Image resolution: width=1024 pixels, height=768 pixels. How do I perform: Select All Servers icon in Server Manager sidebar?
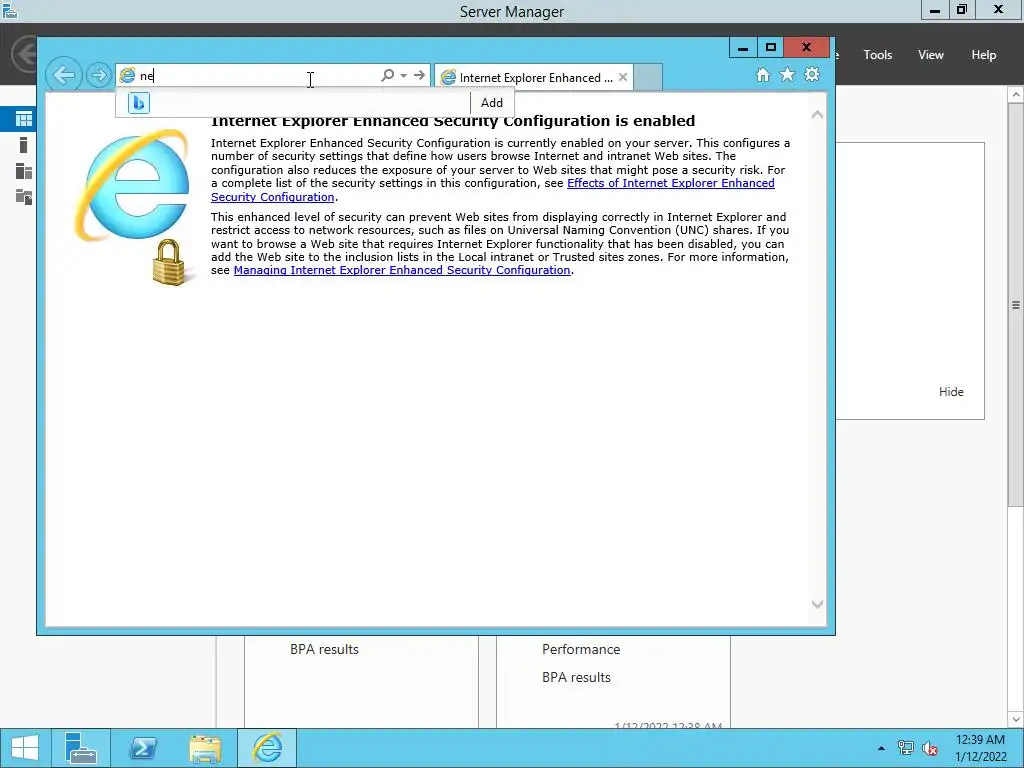[x=24, y=171]
